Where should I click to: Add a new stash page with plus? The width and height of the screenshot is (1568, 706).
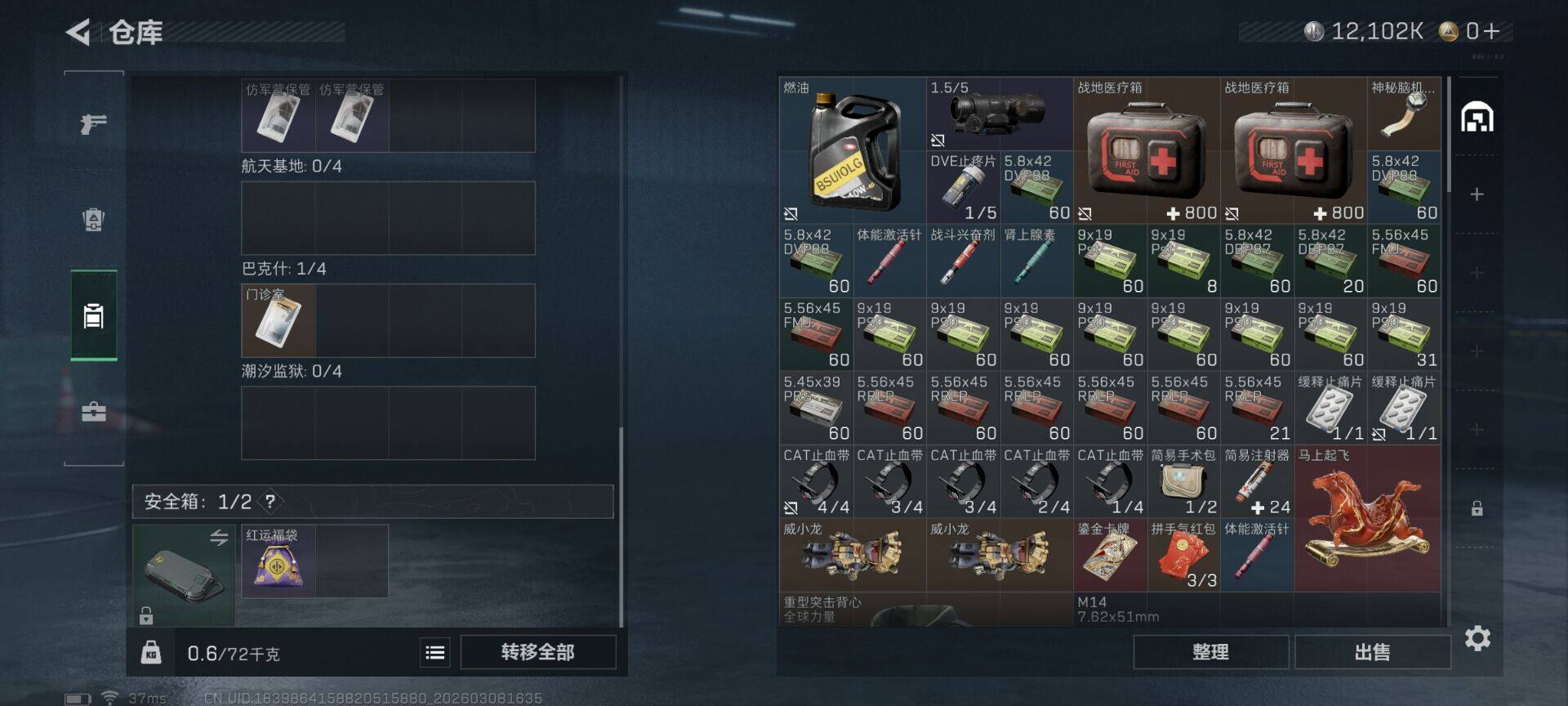tap(1477, 194)
